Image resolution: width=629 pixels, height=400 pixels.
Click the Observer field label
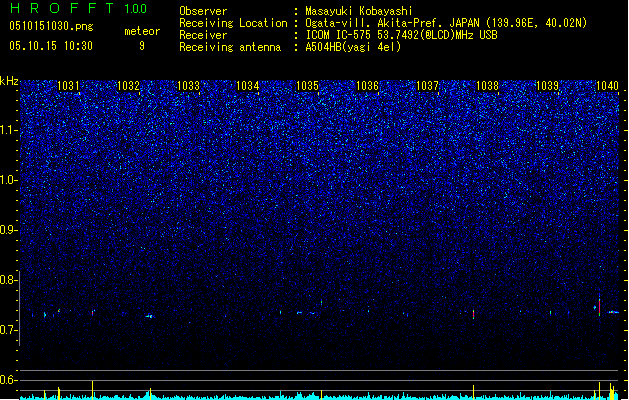203,11
